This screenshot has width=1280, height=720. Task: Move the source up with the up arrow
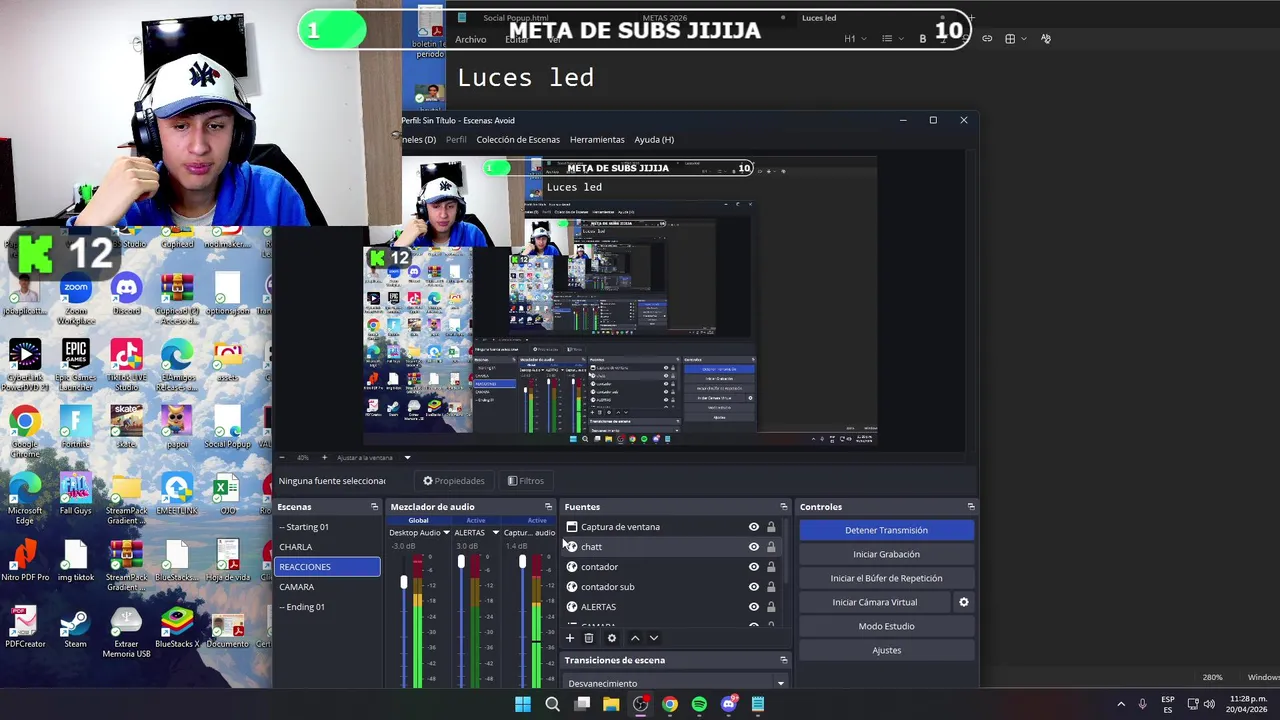tap(635, 638)
